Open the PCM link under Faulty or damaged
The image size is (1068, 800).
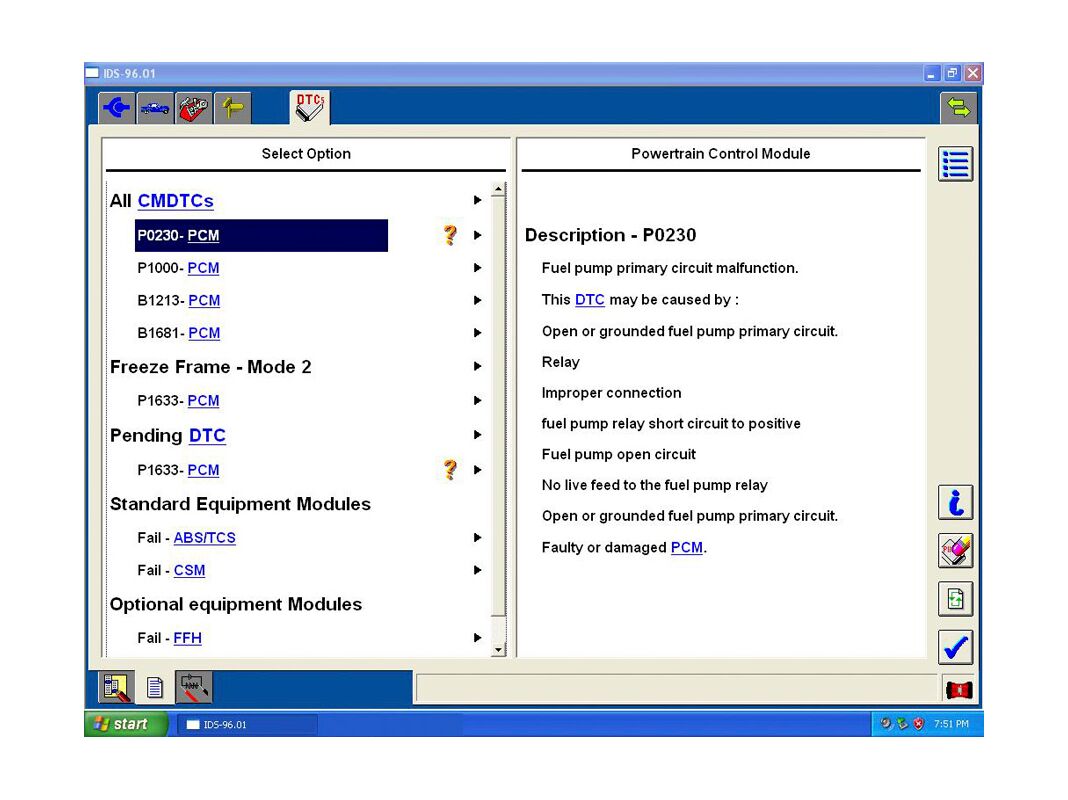[686, 547]
